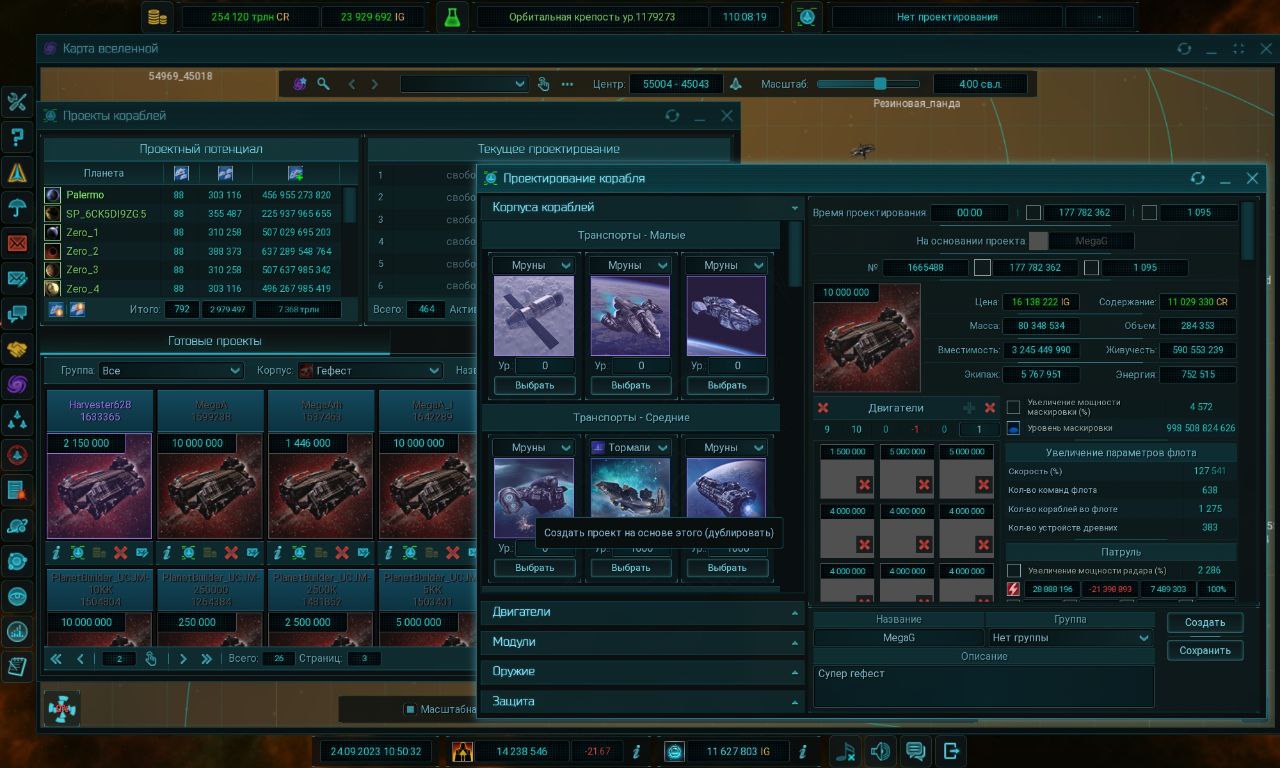Viewport: 1280px width, 768px height.
Task: Click the Проектный потенциал header
Action: [200, 149]
